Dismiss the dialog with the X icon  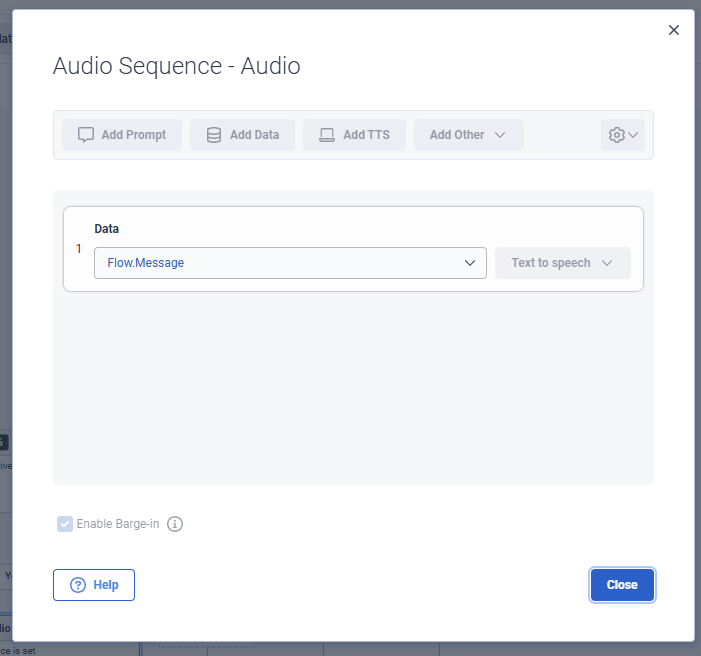tap(674, 30)
